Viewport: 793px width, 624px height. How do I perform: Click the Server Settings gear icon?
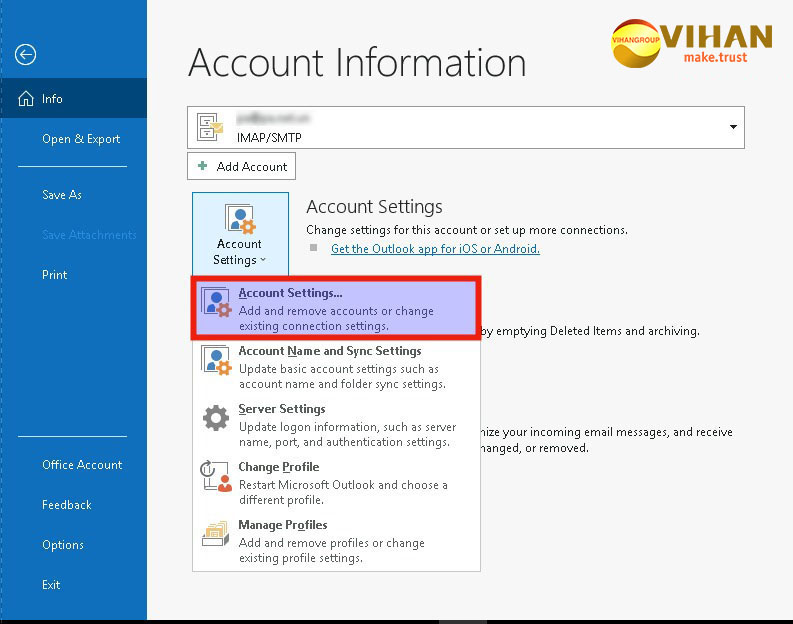(216, 418)
